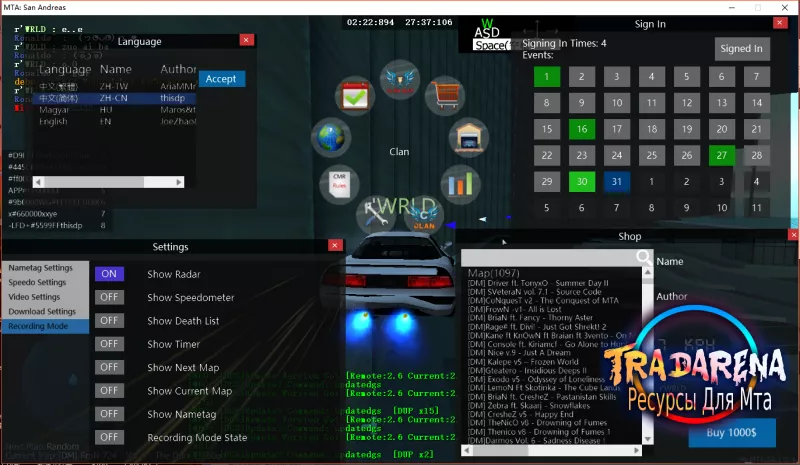
Task: Click left arrow of Language scrollbar
Action: pyautogui.click(x=39, y=182)
